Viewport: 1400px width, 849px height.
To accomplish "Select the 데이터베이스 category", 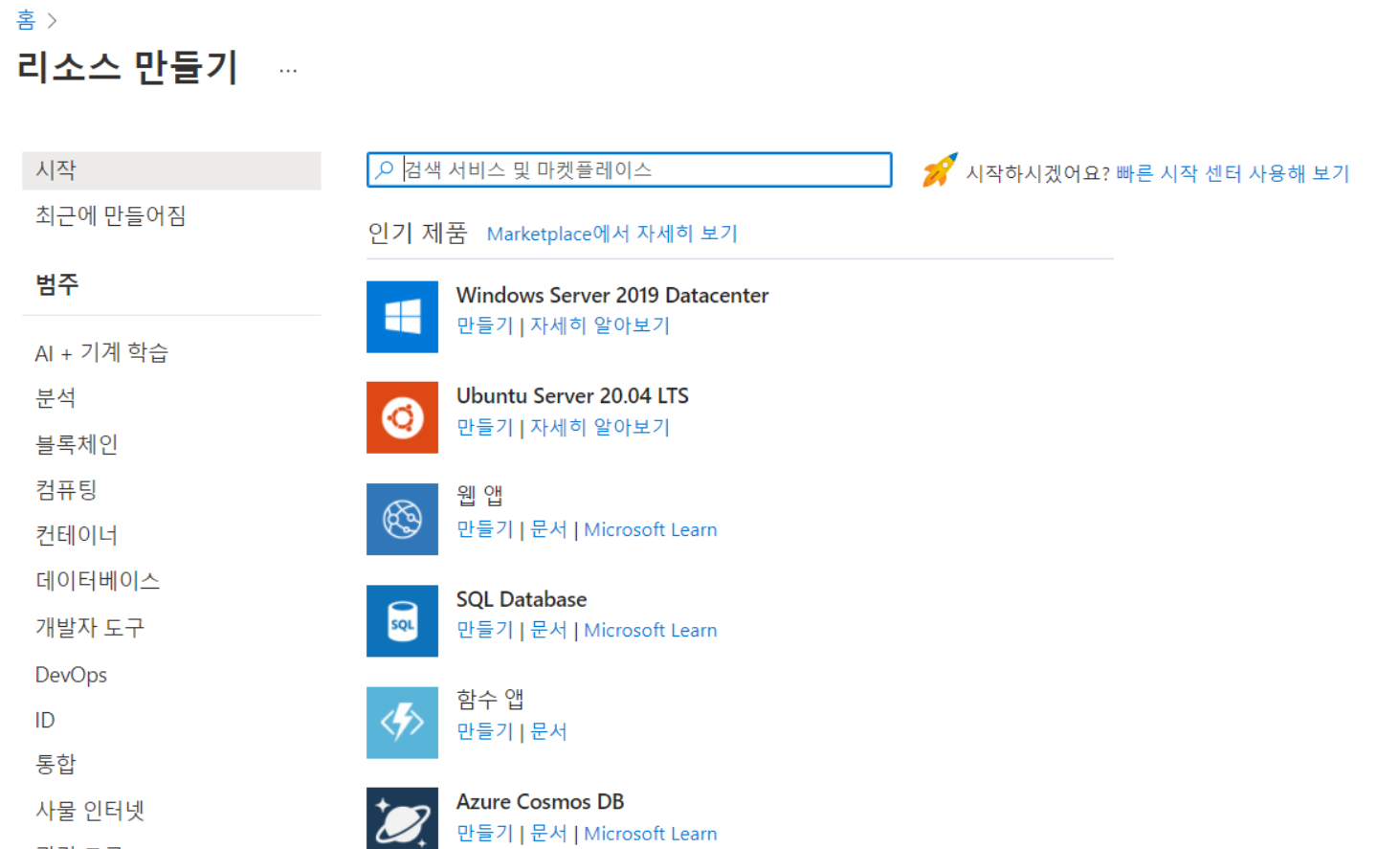I will click(x=98, y=581).
